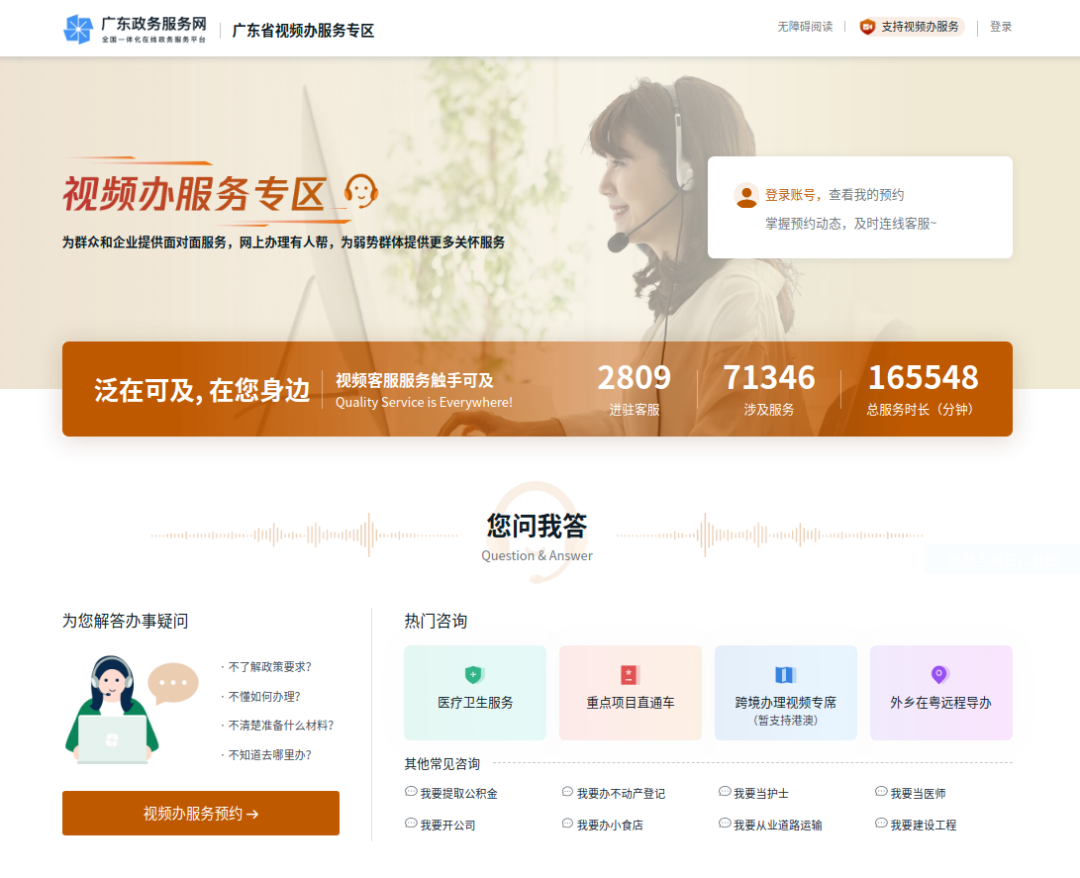The width and height of the screenshot is (1080, 878).
Task: Select 我要建设工程 link
Action: click(923, 825)
